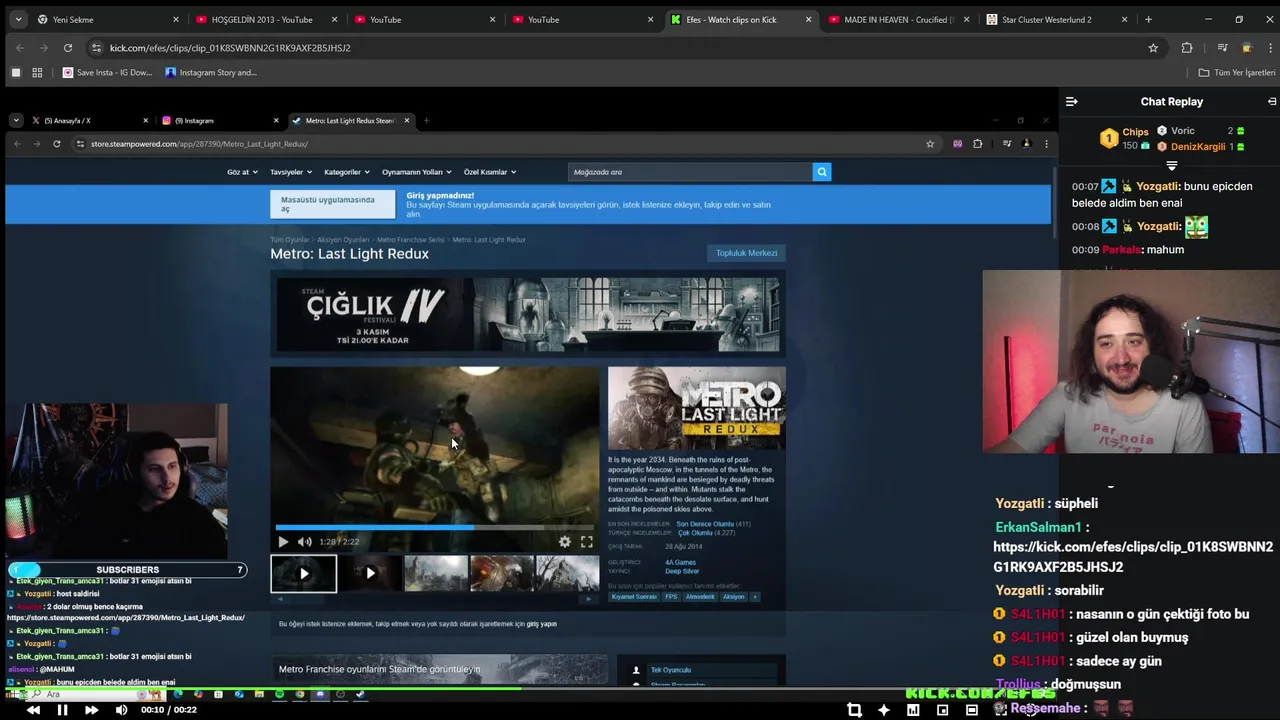Open the Kategoriler dropdown menu
This screenshot has height=720, width=1280.
click(x=346, y=172)
